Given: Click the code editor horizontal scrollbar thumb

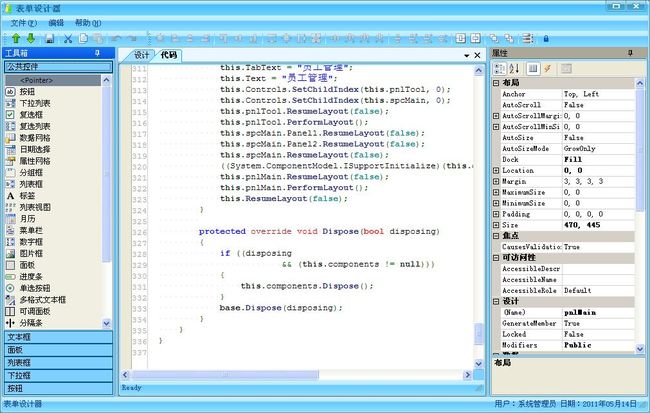Looking at the screenshot, I should click(x=224, y=375).
